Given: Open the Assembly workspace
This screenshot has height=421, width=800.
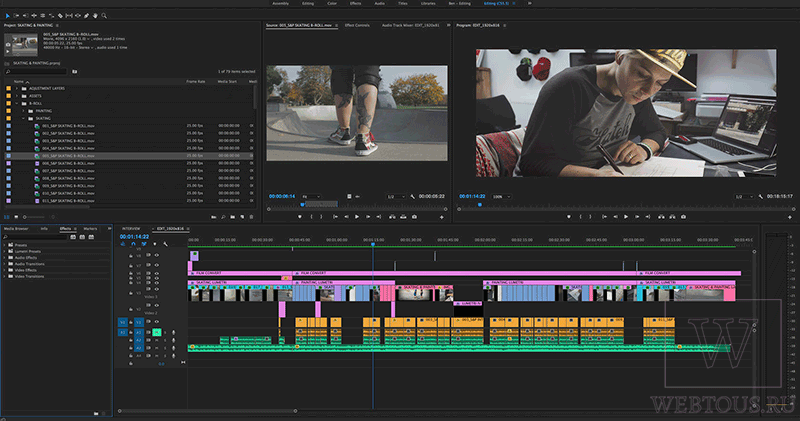Looking at the screenshot, I should pos(280,4).
